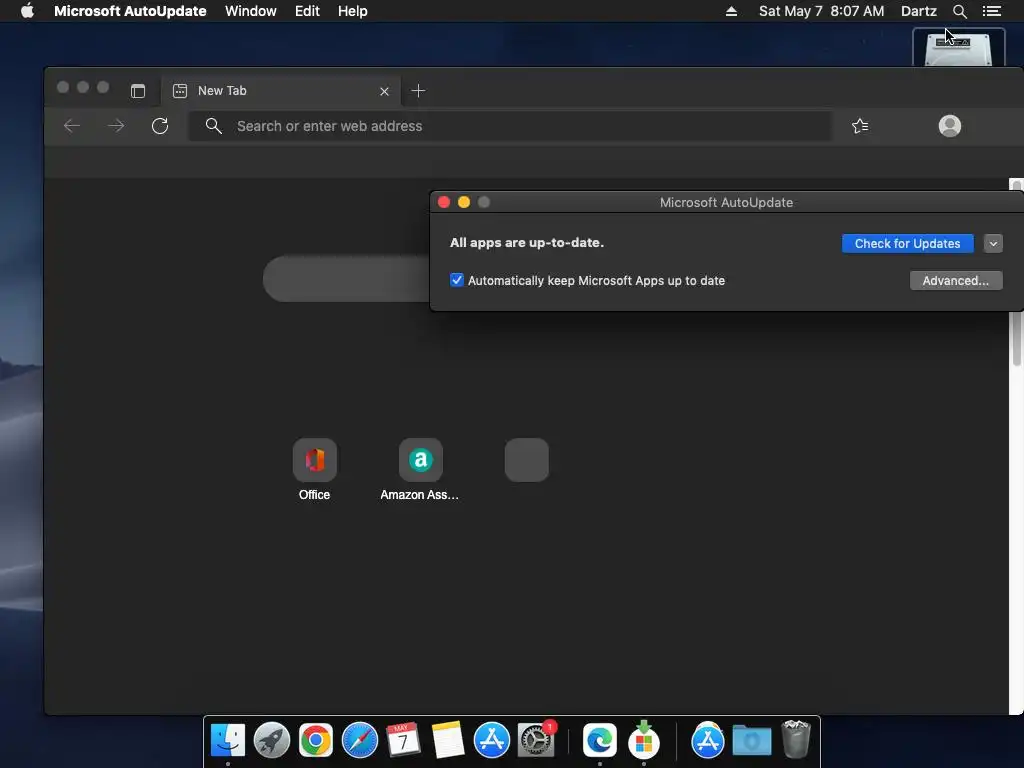This screenshot has width=1024, height=768.
Task: Open Finder from the Dock
Action: 228,741
